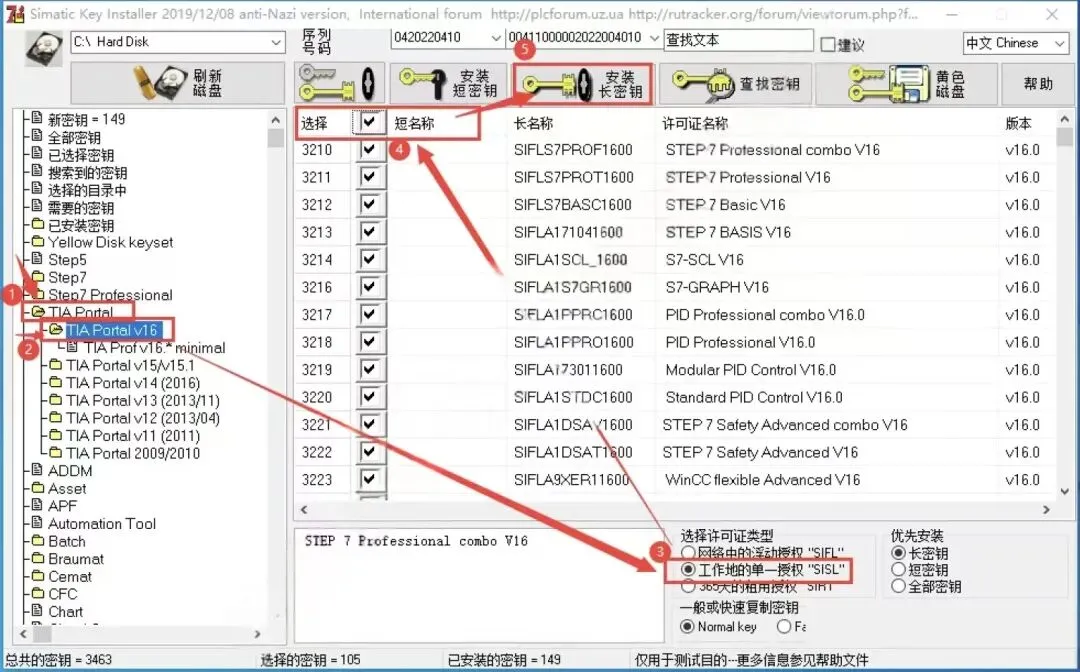Click Install Long Key (安装长密钥) button
Image resolution: width=1080 pixels, height=672 pixels.
(x=583, y=84)
